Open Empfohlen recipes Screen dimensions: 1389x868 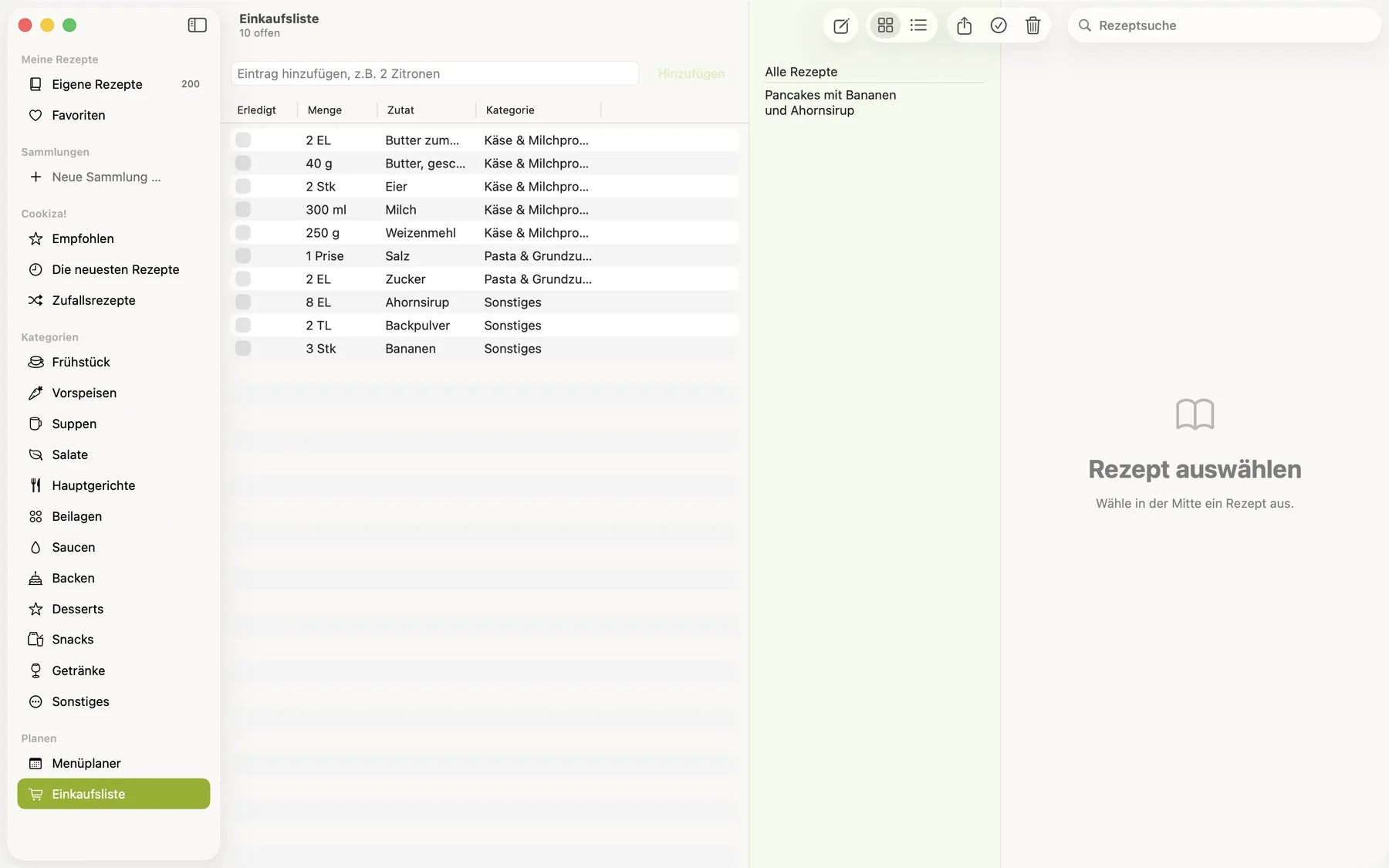[x=113, y=238]
